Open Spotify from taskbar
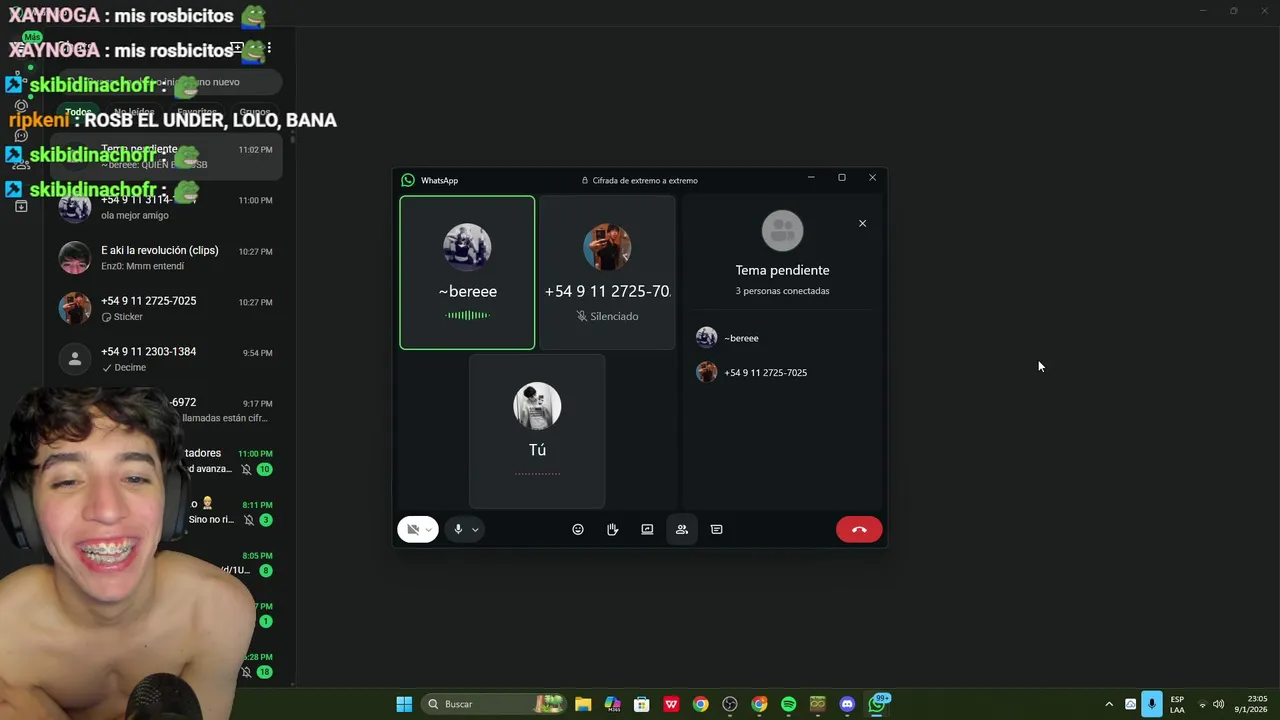 tap(788, 704)
